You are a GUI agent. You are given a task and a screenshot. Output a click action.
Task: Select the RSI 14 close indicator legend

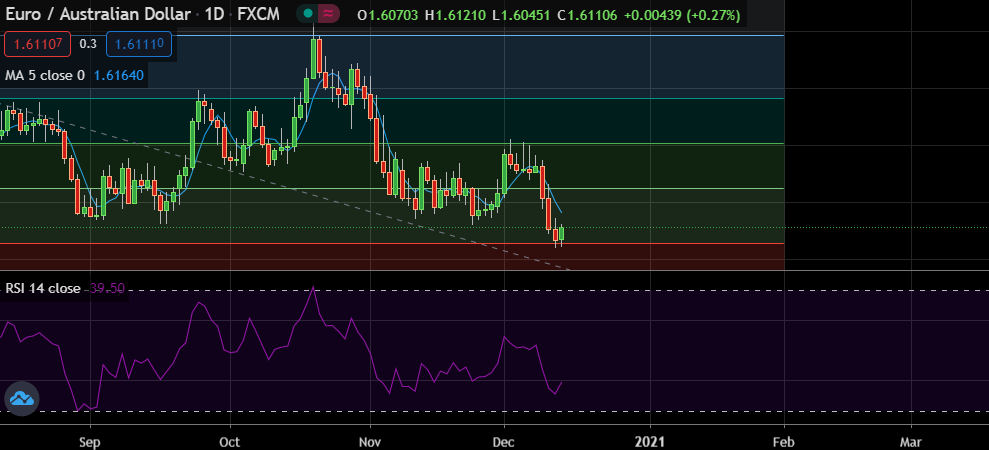point(43,288)
